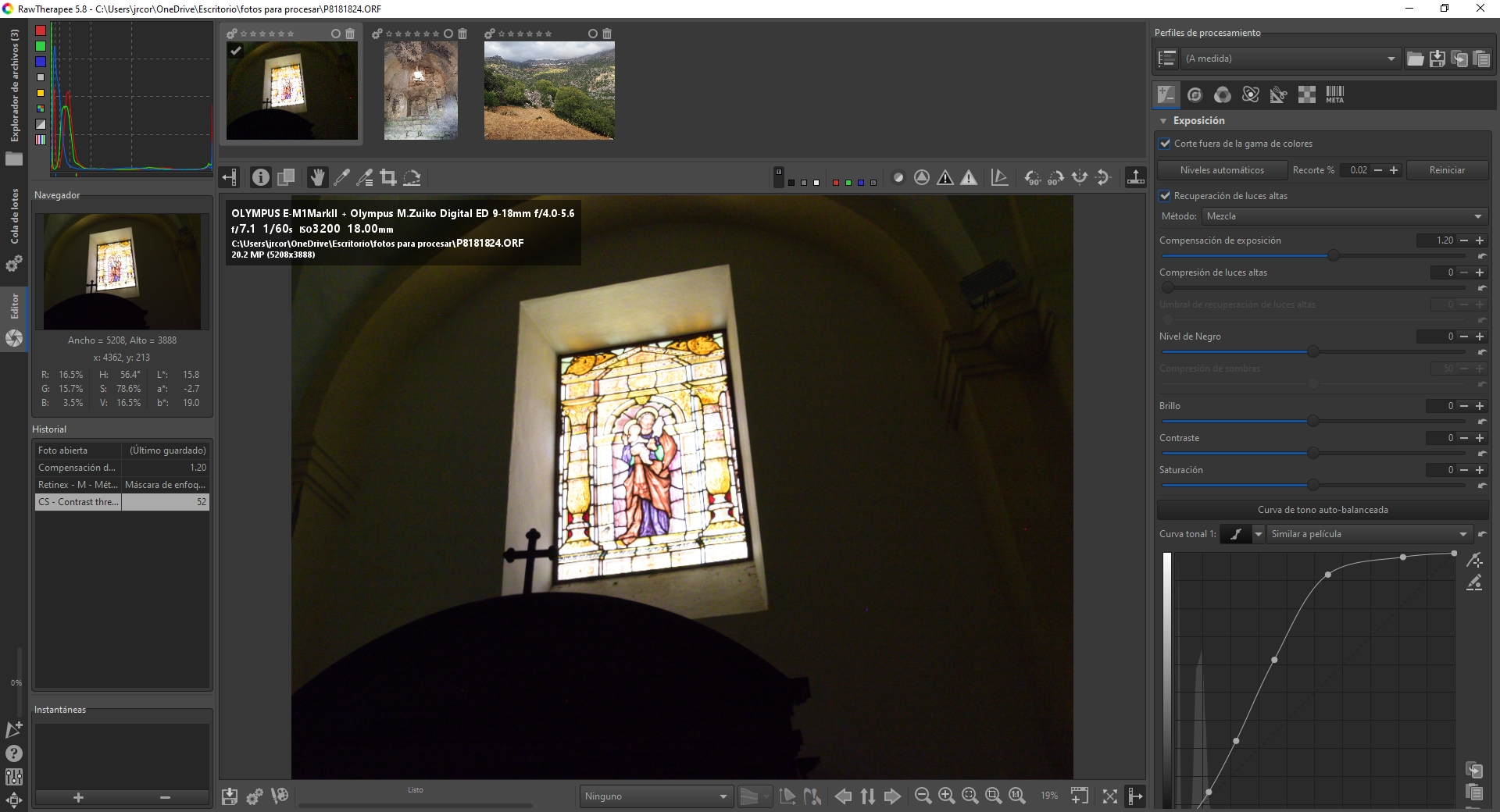Flip the image horizontally
This screenshot has height=812, width=1500.
1080,177
